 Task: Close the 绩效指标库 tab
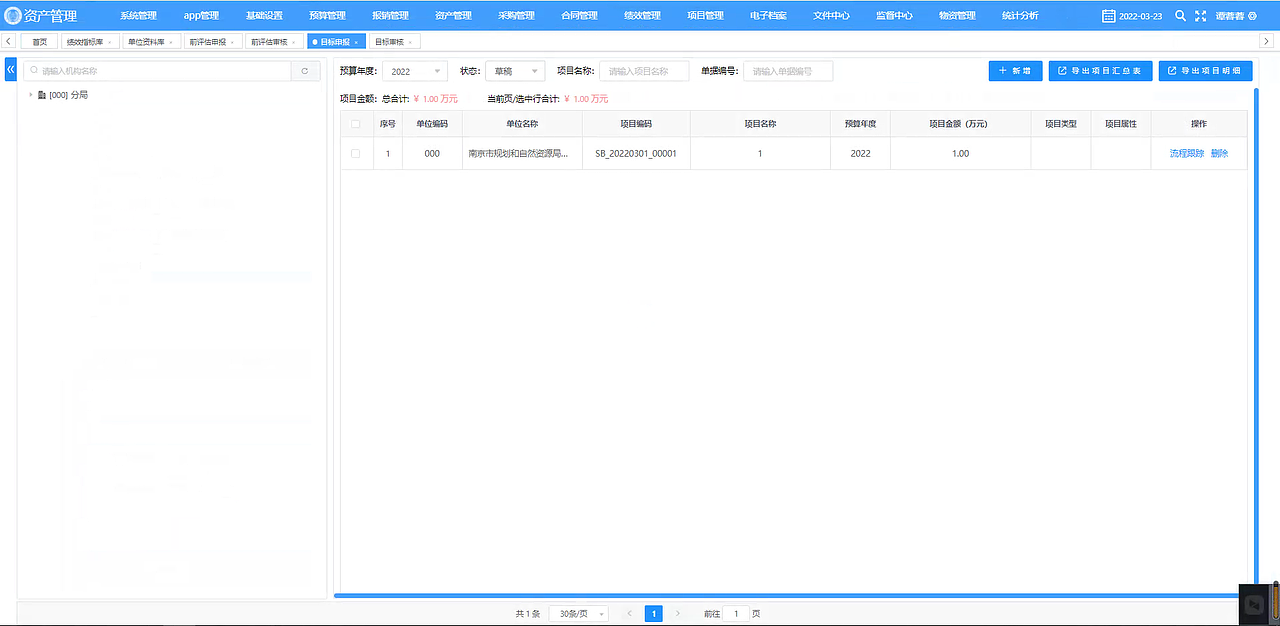[110, 42]
